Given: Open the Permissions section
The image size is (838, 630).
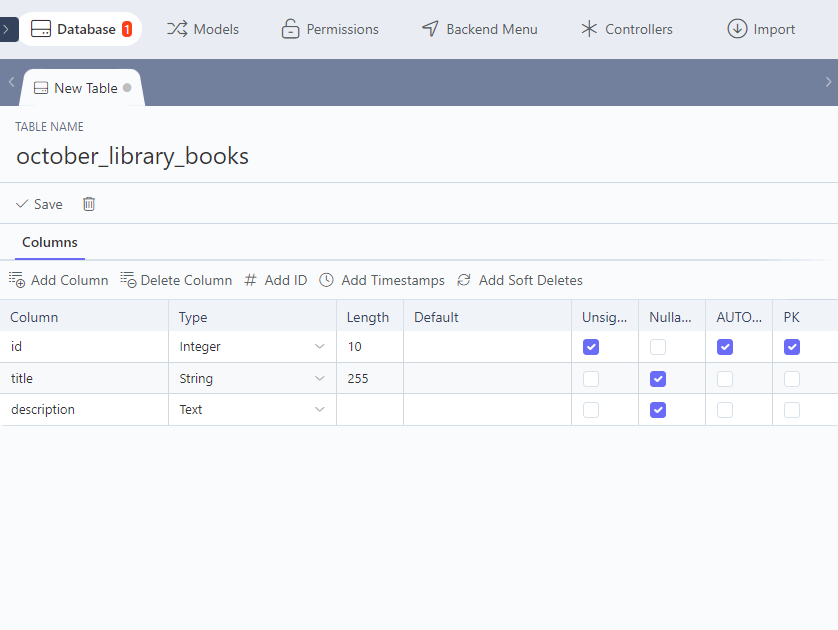Looking at the screenshot, I should pyautogui.click(x=330, y=29).
